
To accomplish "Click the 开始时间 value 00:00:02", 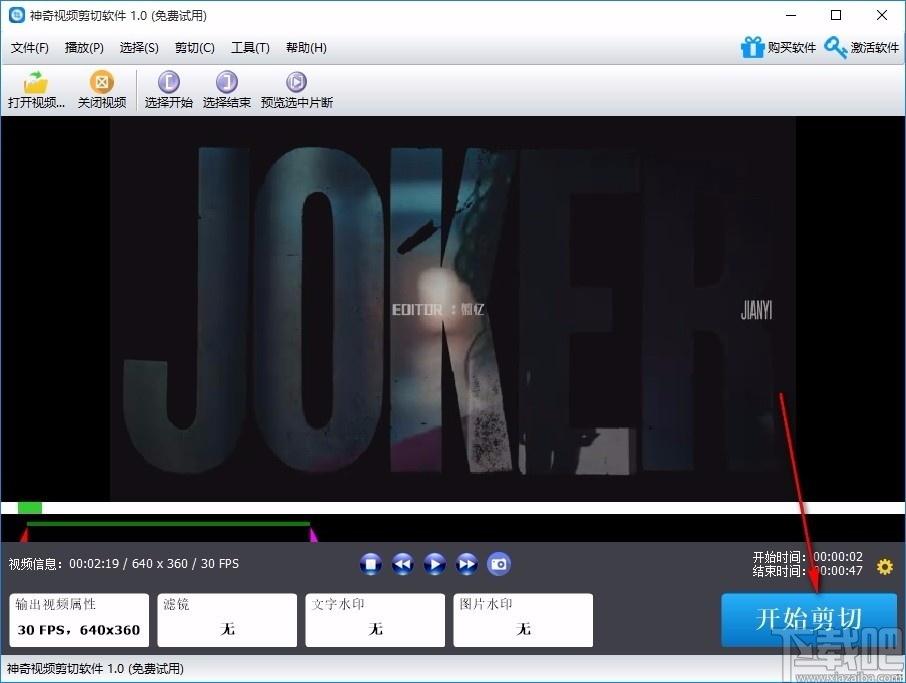I will [x=838, y=556].
